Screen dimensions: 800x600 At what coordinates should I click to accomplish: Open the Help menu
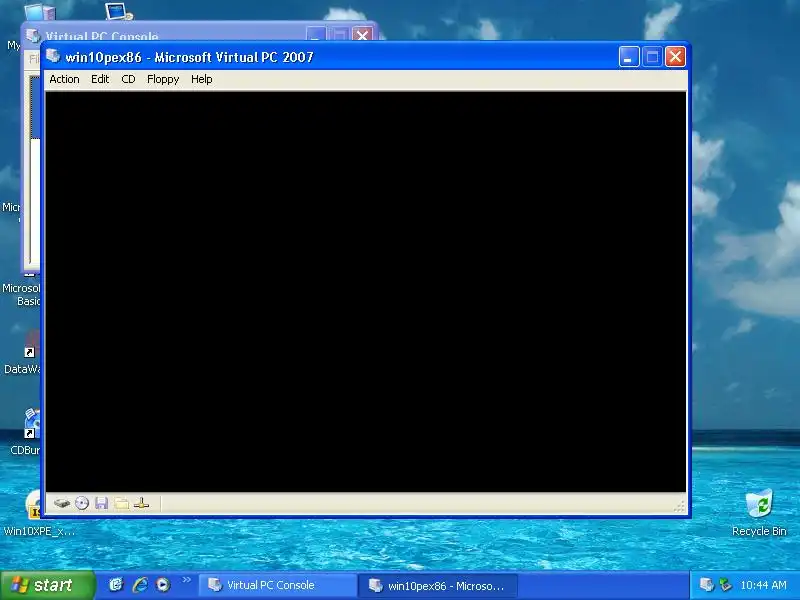202,79
